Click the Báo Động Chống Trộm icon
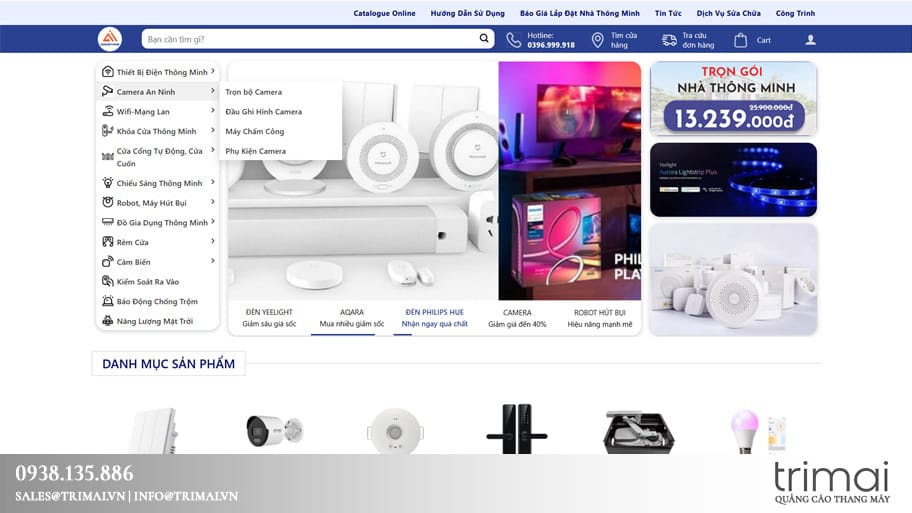This screenshot has height=513, width=912. 108,301
